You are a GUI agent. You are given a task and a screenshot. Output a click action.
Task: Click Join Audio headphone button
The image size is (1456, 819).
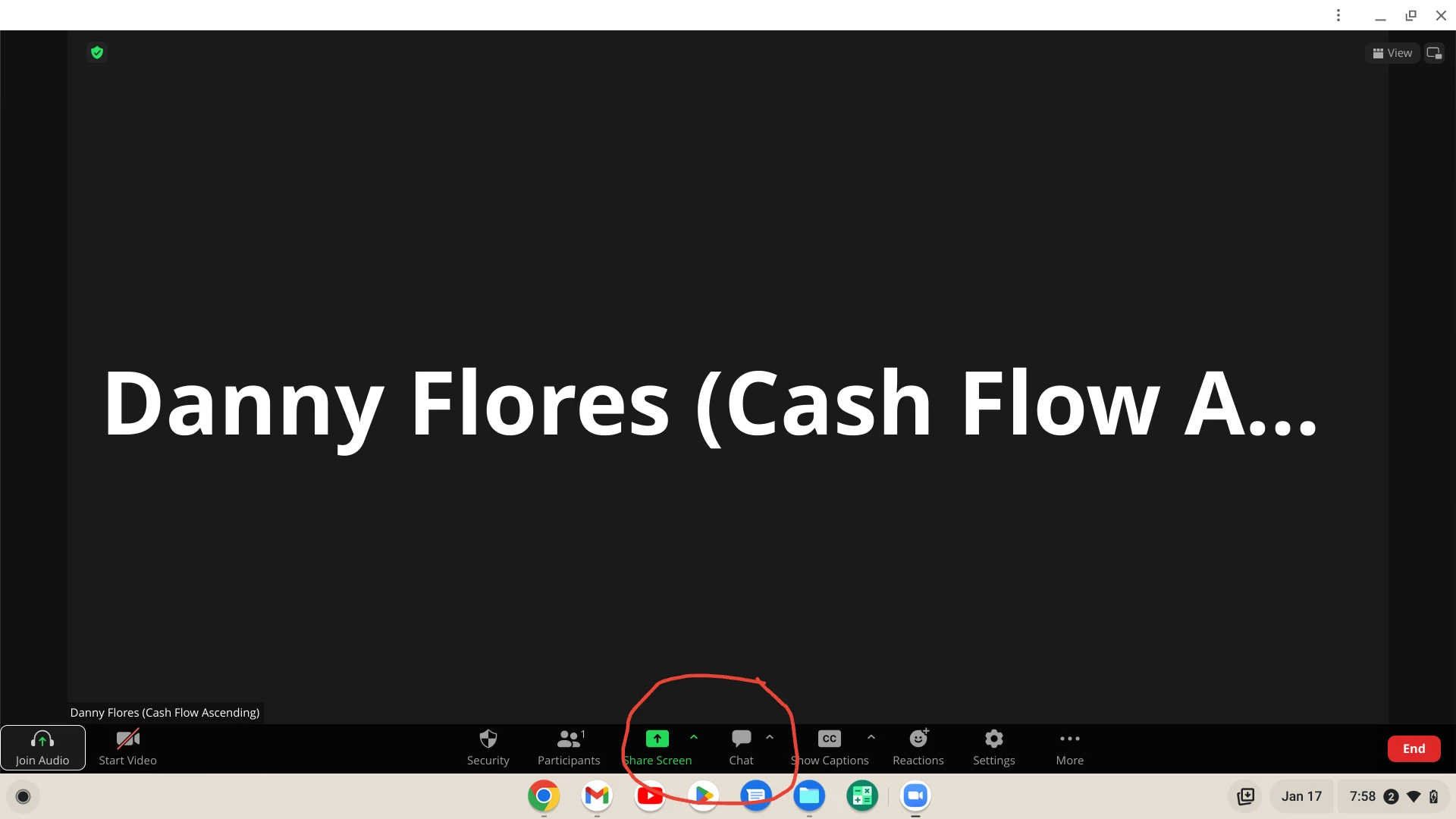pos(42,747)
